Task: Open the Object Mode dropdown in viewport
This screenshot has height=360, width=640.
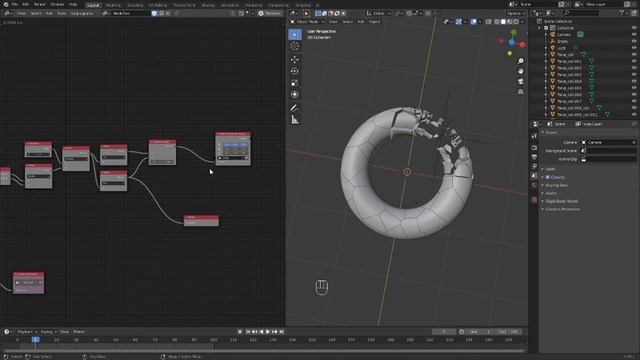Action: click(307, 22)
